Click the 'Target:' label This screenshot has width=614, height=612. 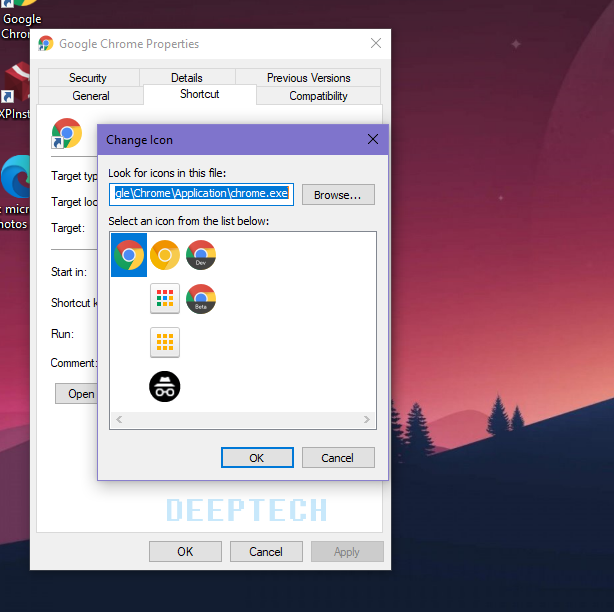[x=68, y=227]
